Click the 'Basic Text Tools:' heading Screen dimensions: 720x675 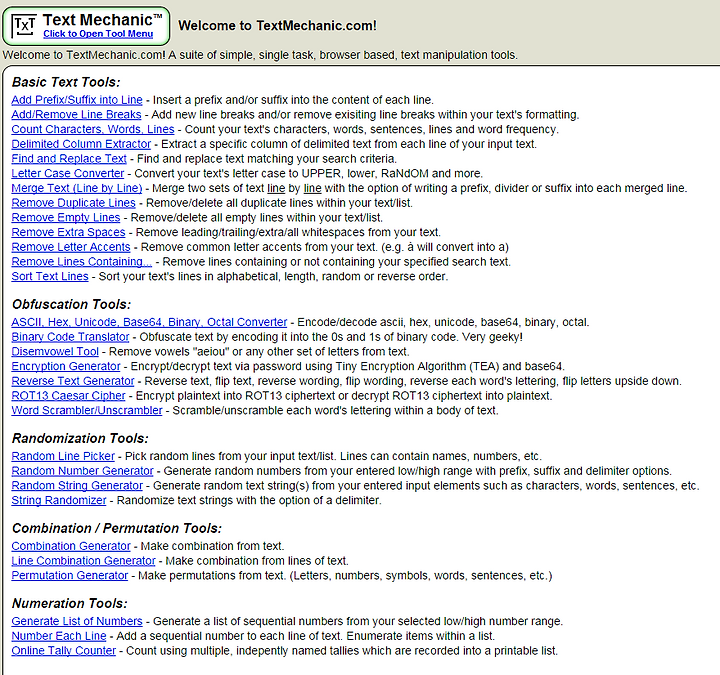(x=66, y=82)
